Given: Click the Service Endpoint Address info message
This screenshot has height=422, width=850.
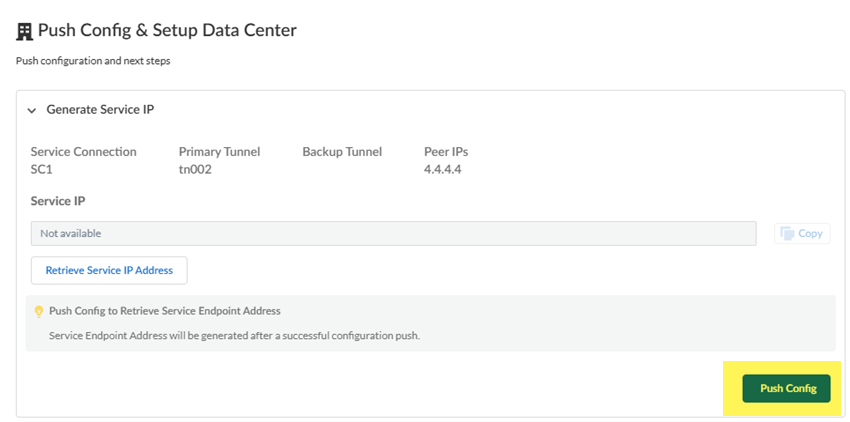Looking at the screenshot, I should click(x=234, y=335).
